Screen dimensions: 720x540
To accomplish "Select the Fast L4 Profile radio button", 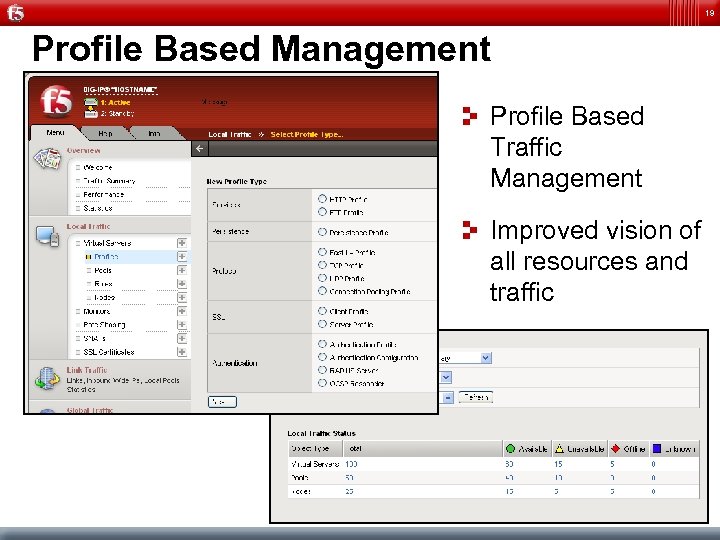I will 322,252.
